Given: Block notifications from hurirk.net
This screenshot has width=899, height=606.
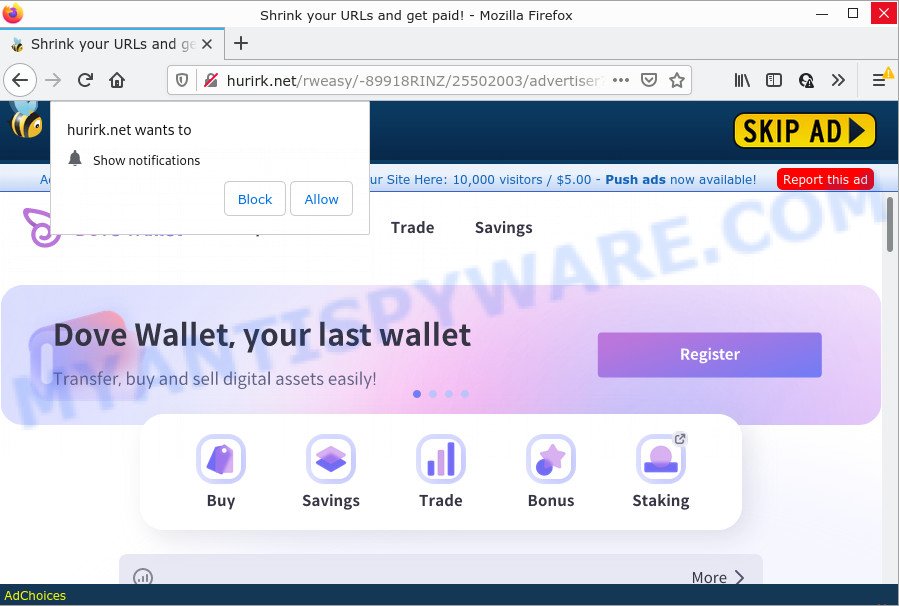Looking at the screenshot, I should pyautogui.click(x=255, y=199).
